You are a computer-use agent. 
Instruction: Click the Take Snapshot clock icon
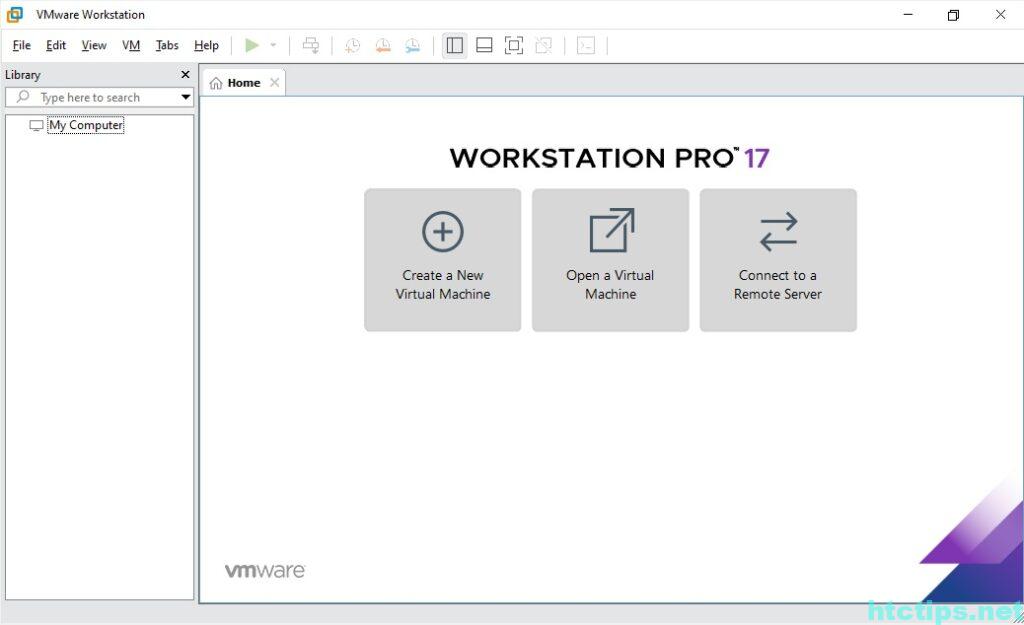coord(352,45)
